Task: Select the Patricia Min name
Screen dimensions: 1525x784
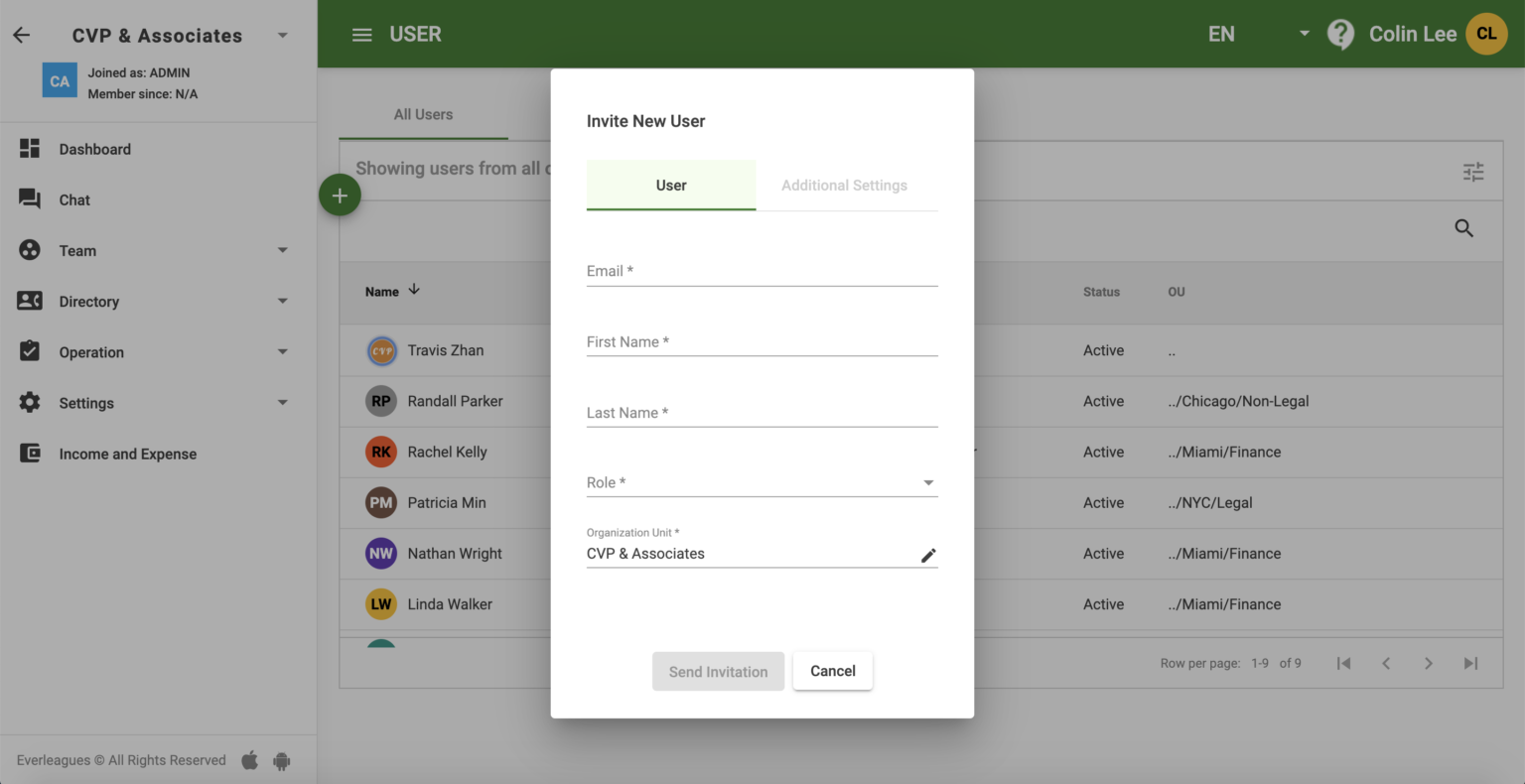Action: coord(447,502)
